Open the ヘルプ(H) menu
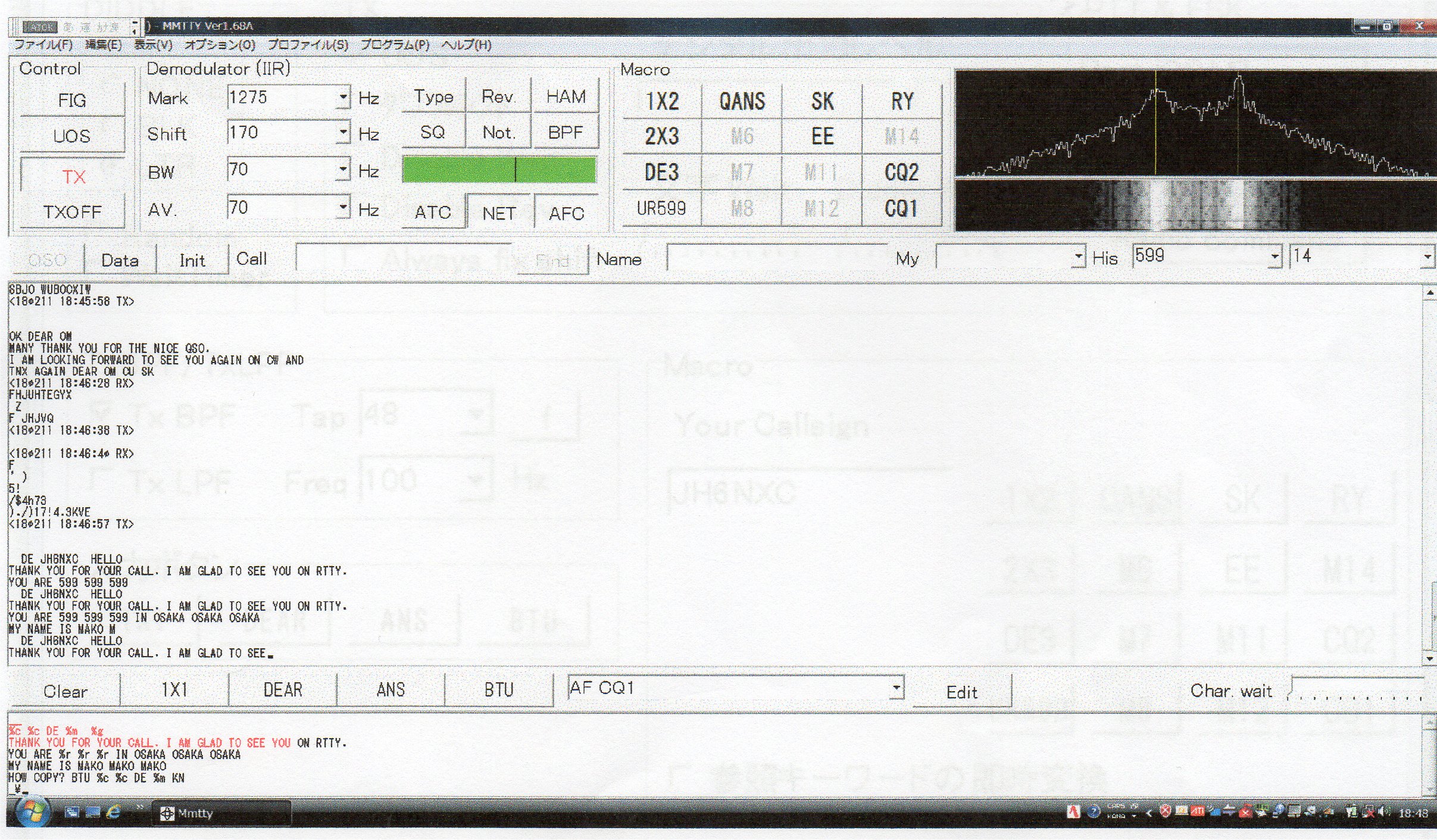 (466, 45)
